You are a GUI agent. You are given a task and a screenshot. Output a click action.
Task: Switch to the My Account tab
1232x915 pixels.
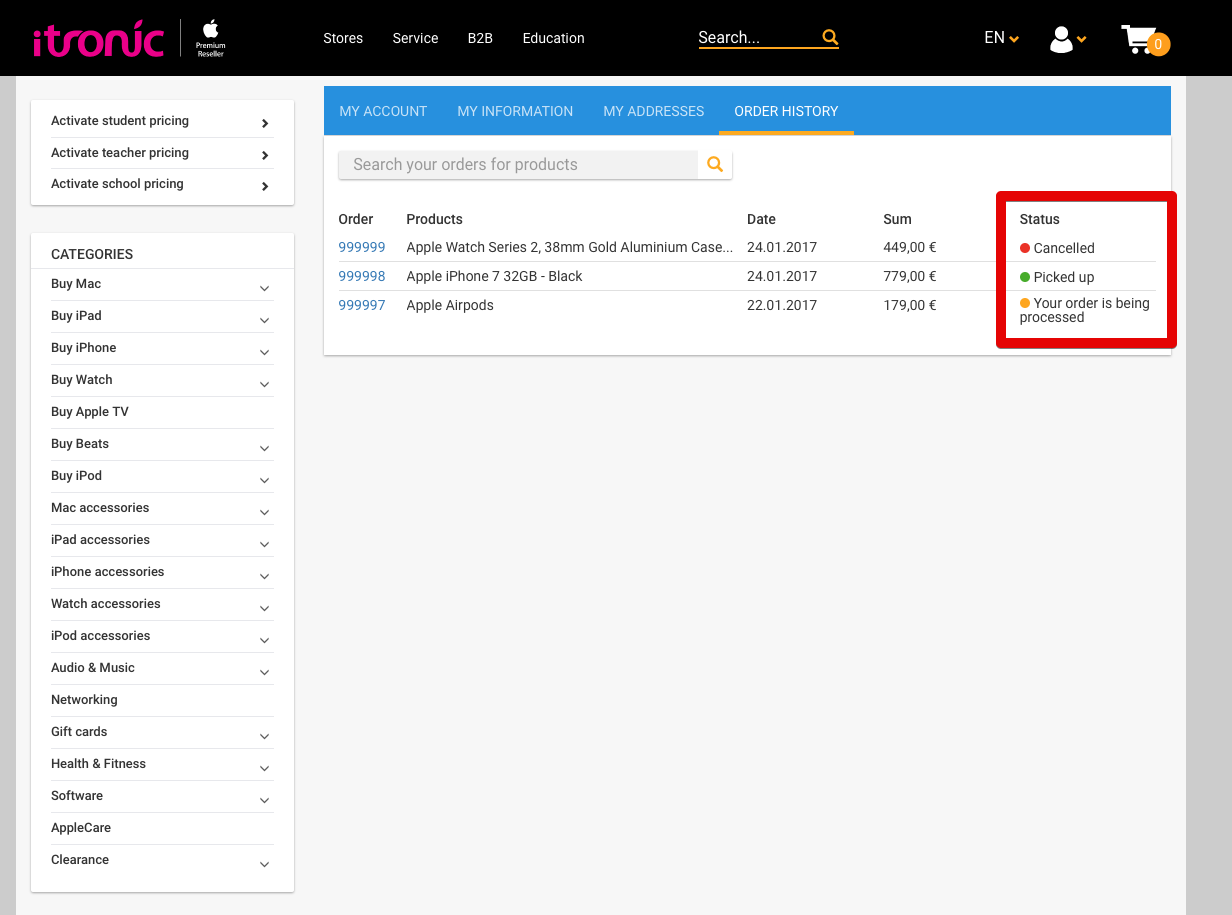pyautogui.click(x=383, y=111)
